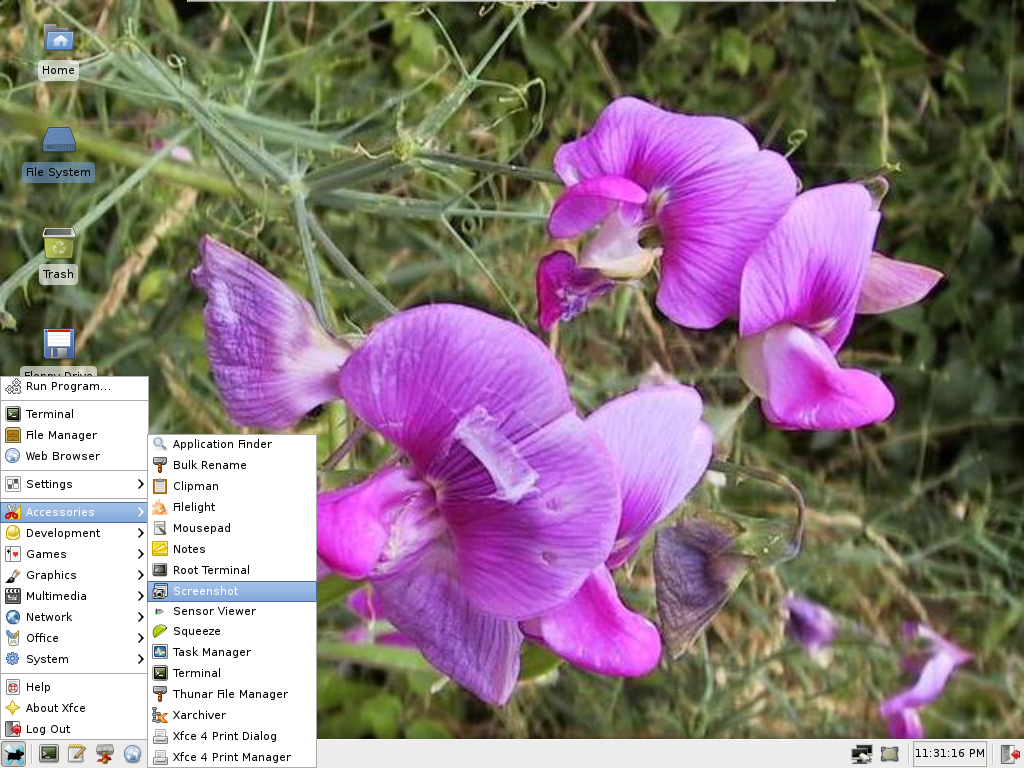Launch the highlighted Screenshot tool

pyautogui.click(x=232, y=591)
